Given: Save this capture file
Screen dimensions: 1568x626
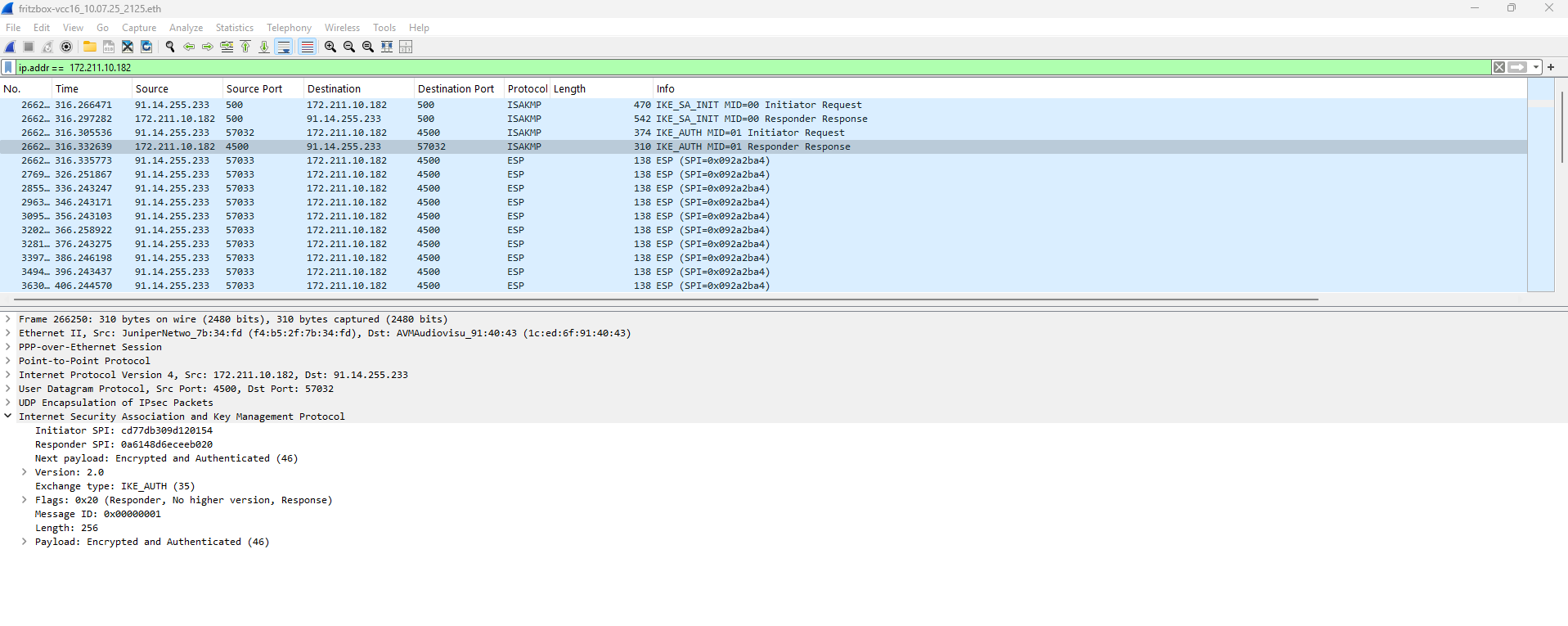Looking at the screenshot, I should point(109,47).
